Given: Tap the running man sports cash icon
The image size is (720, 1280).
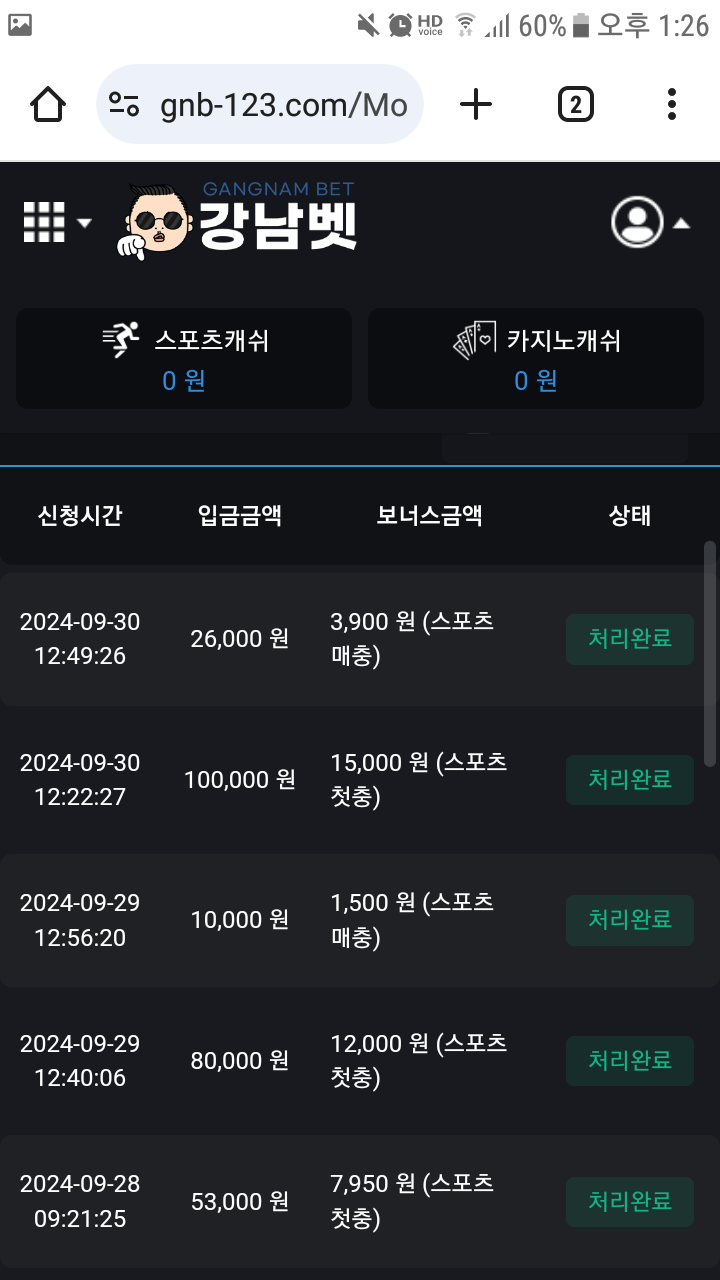Looking at the screenshot, I should click(122, 341).
